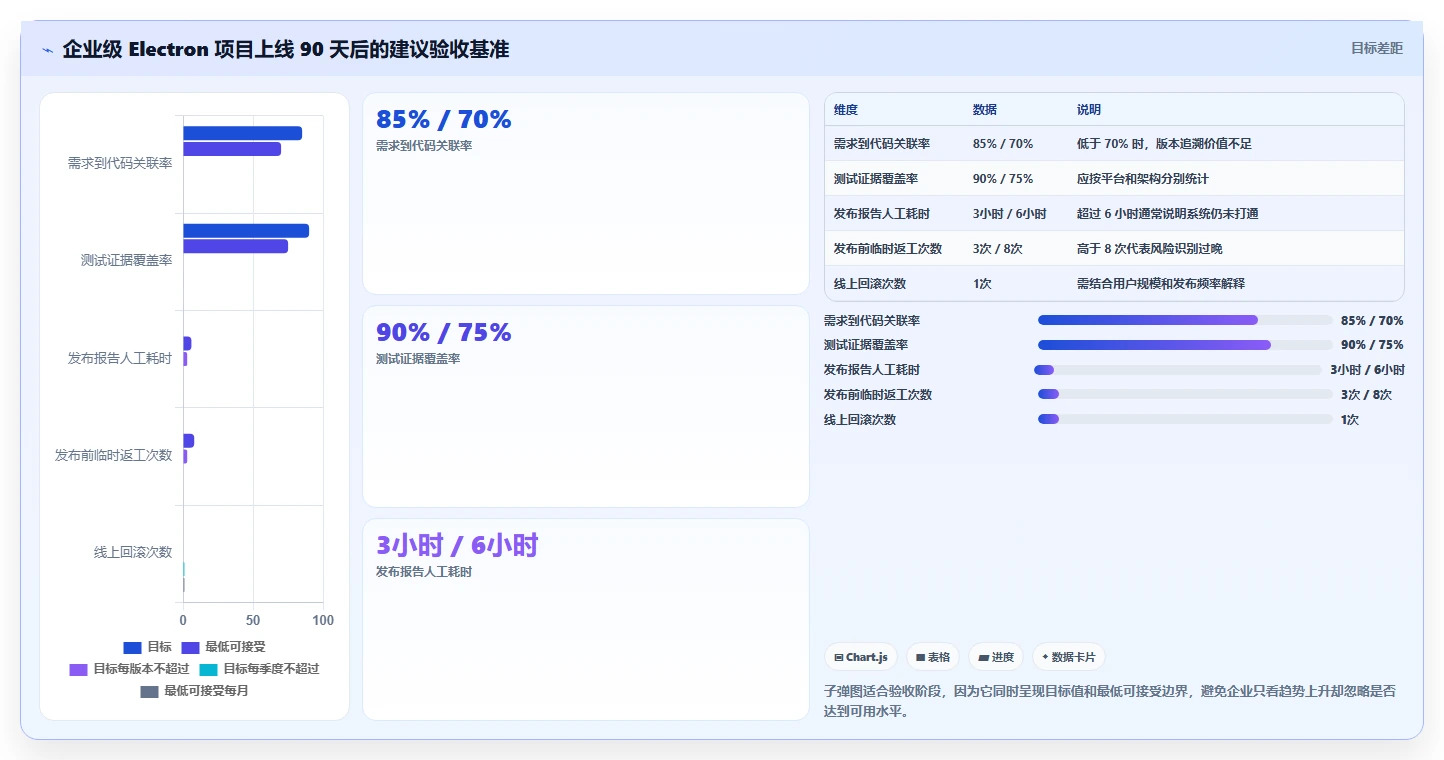Select the Chart.js chip
Screen dimensions: 1444x760
coord(861,657)
